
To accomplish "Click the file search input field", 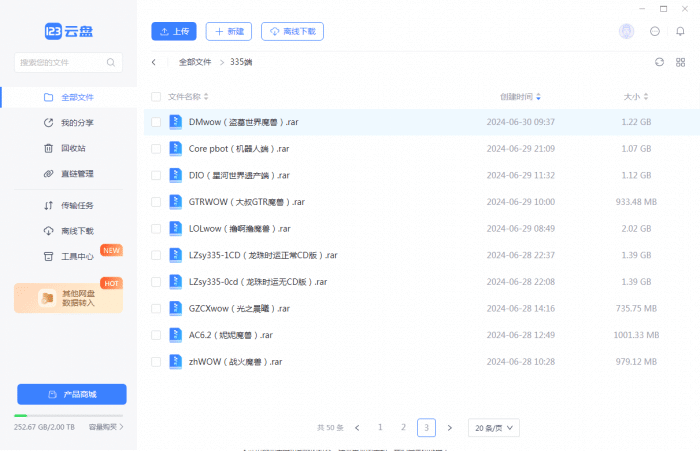I will pos(69,62).
